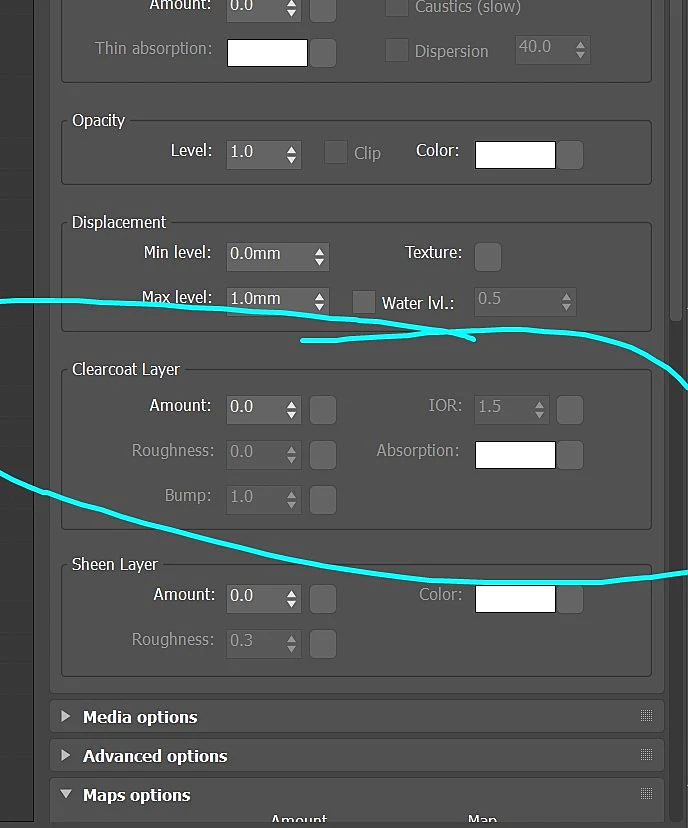Viewport: 688px width, 828px height.
Task: Toggle the Water lvl. checkbox
Action: tap(364, 302)
